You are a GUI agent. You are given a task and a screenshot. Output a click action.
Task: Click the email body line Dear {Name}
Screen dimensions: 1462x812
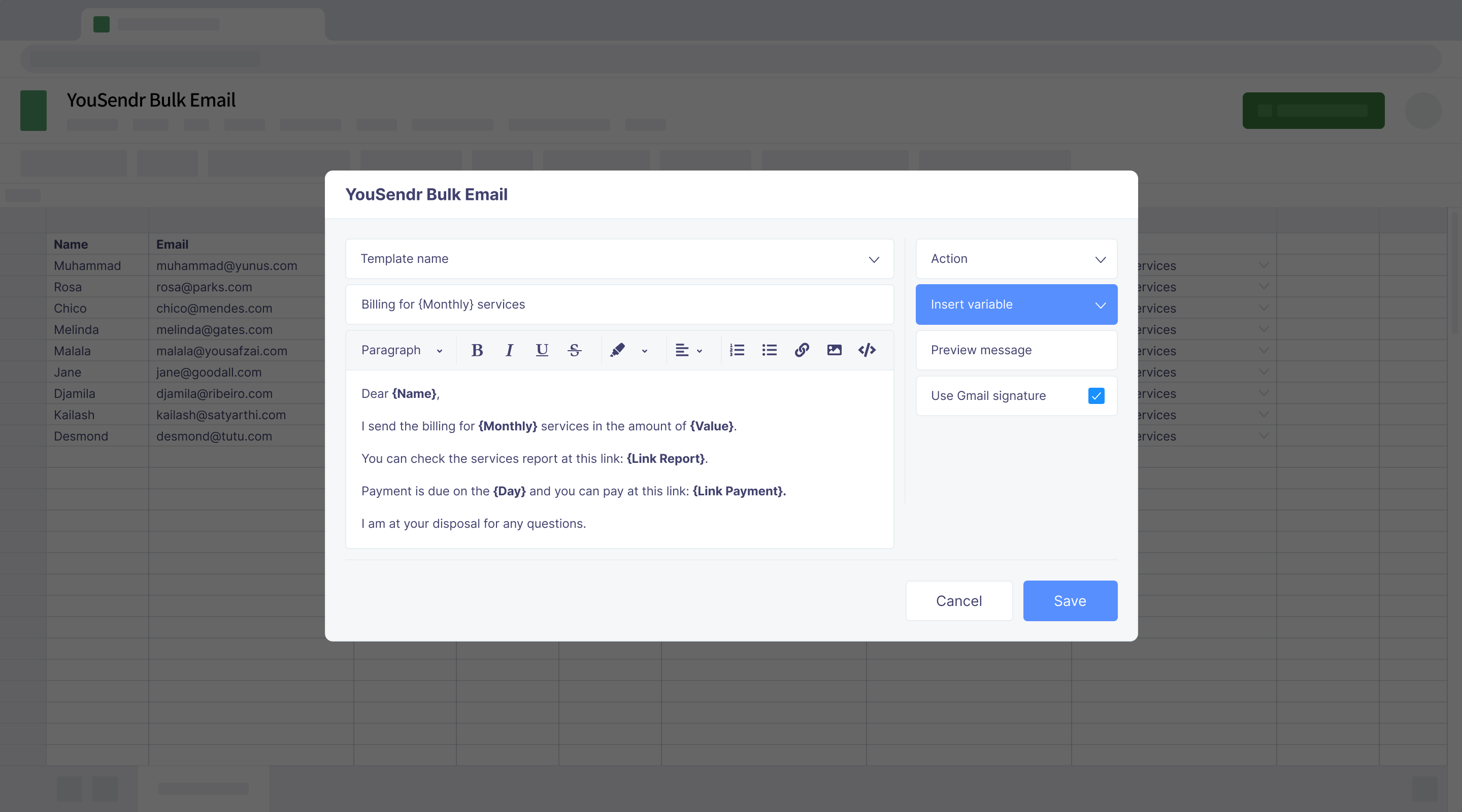click(400, 394)
